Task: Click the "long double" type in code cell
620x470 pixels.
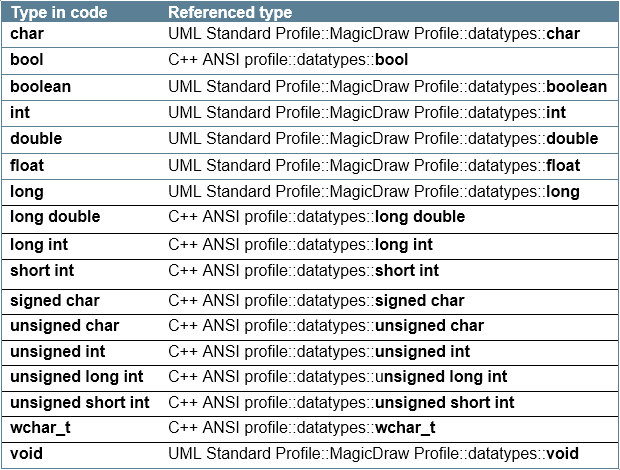Action: click(x=55, y=217)
